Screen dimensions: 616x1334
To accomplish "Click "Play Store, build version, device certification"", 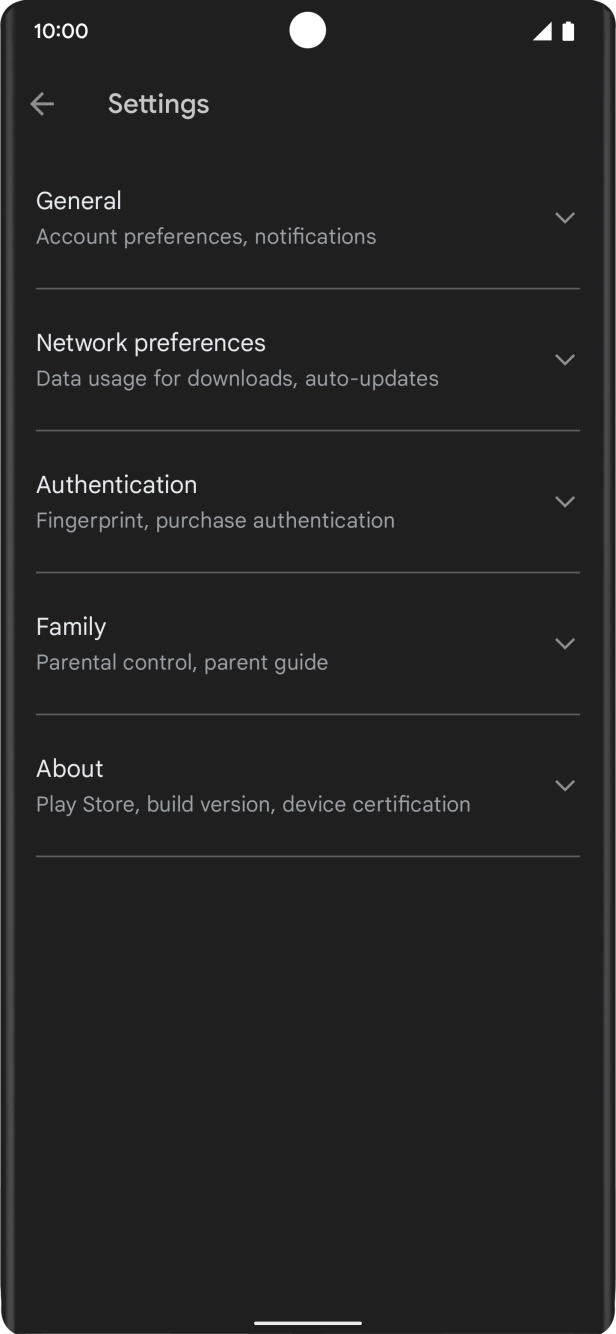I will 253,805.
